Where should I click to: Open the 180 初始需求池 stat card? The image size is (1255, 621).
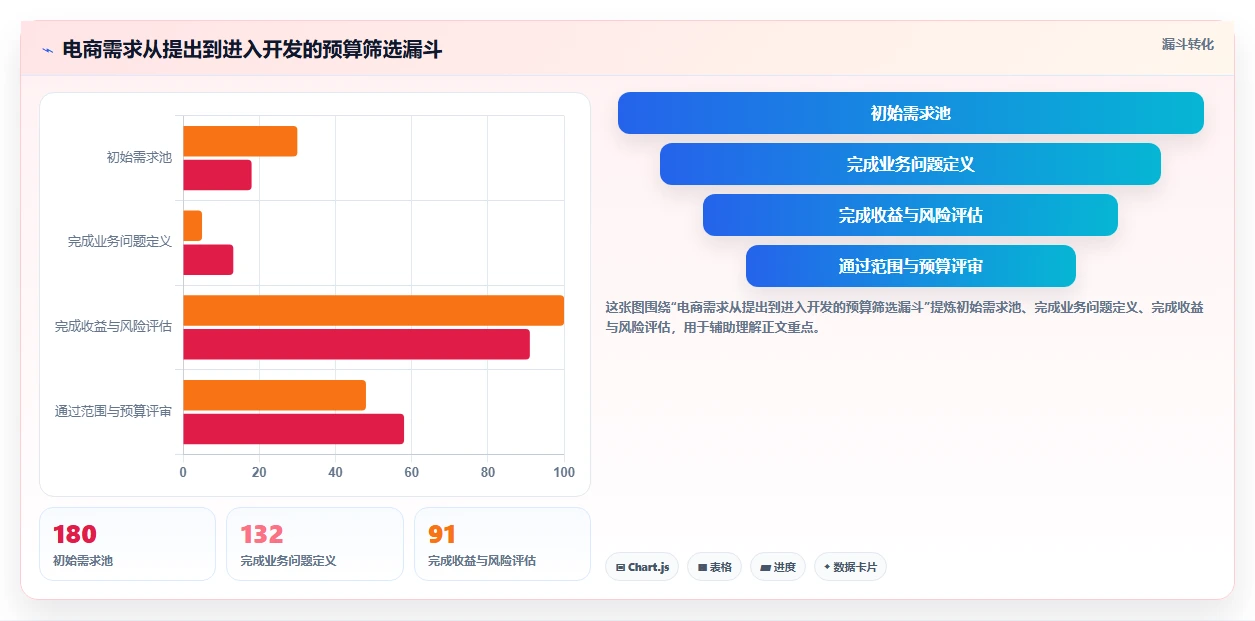tap(127, 544)
